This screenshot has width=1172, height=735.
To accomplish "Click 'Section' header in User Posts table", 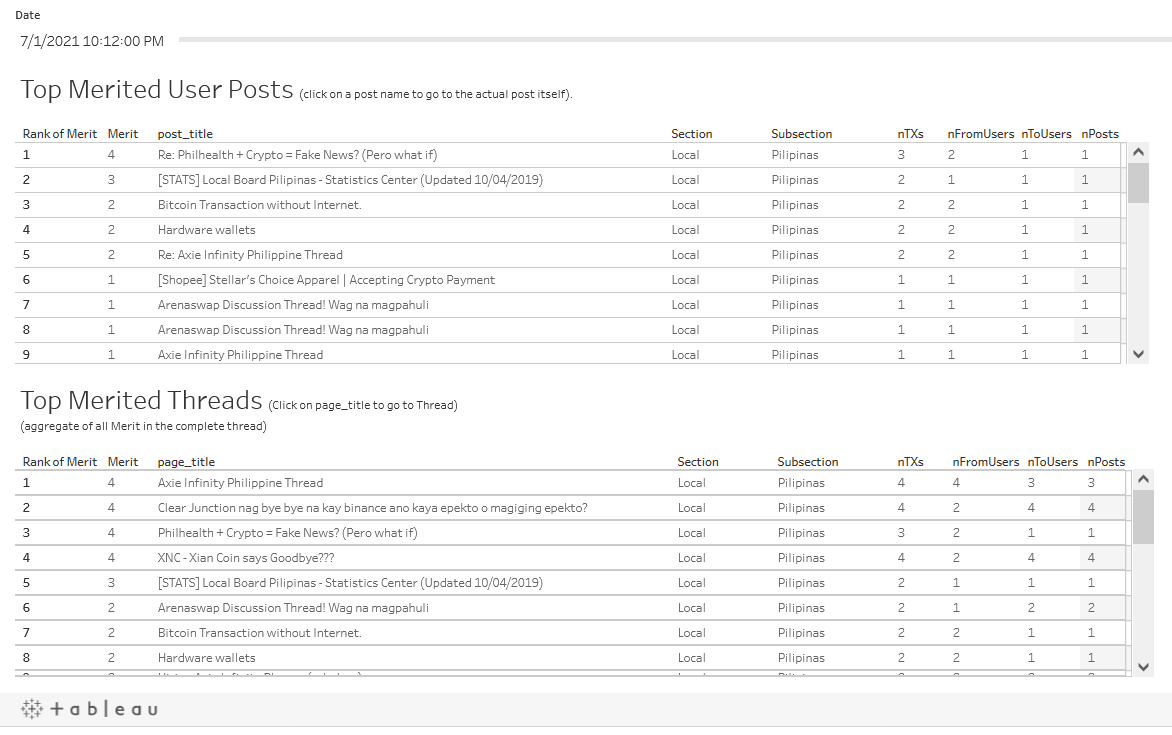I will [691, 134].
